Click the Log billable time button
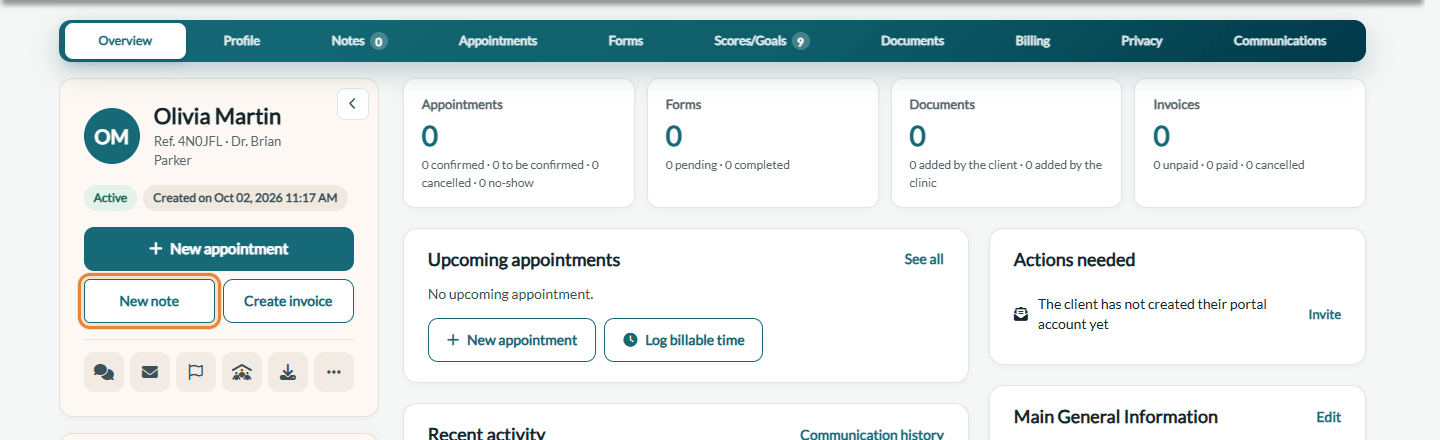The height and width of the screenshot is (440, 1440). click(x=683, y=340)
